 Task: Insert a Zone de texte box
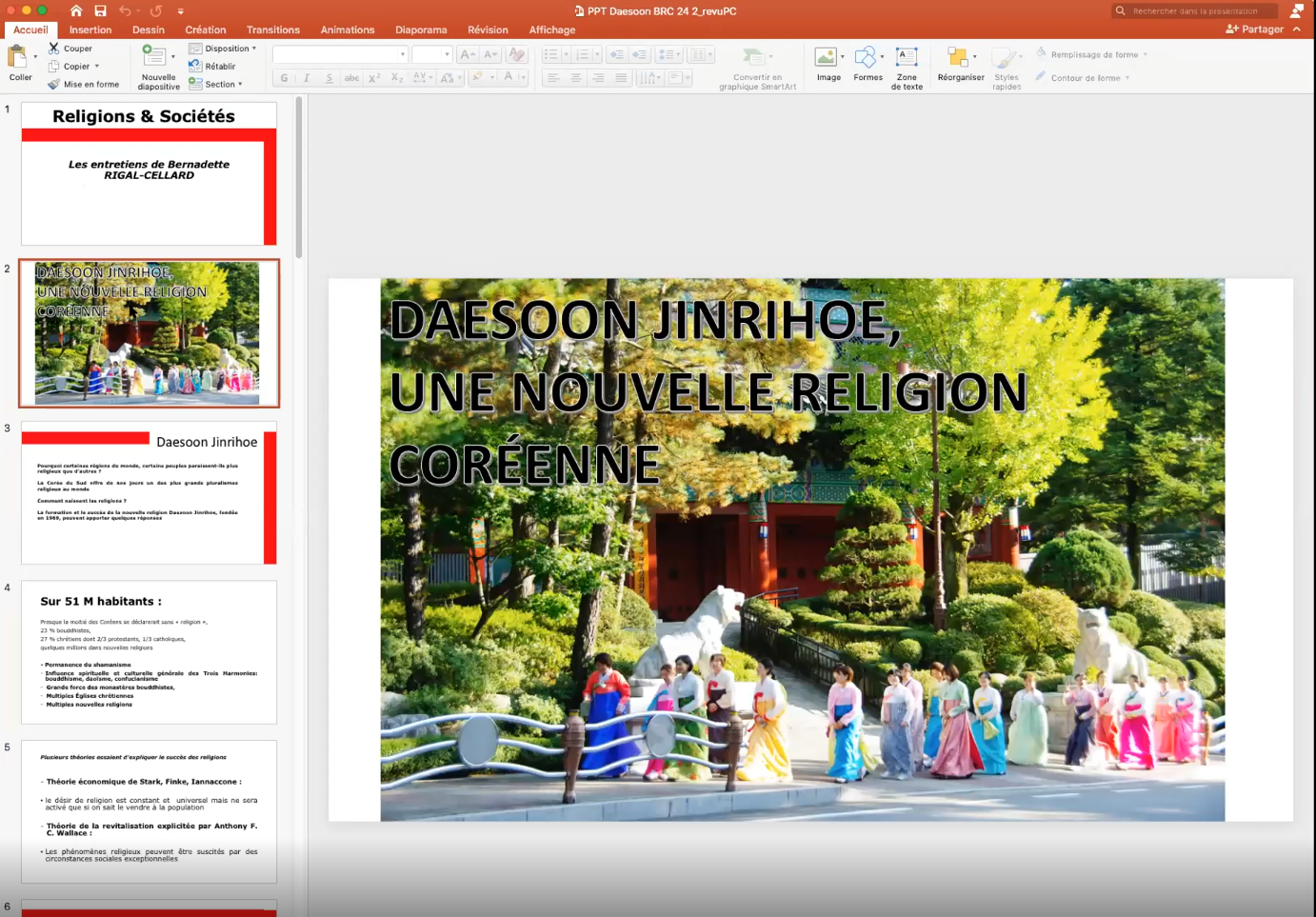pyautogui.click(x=907, y=58)
